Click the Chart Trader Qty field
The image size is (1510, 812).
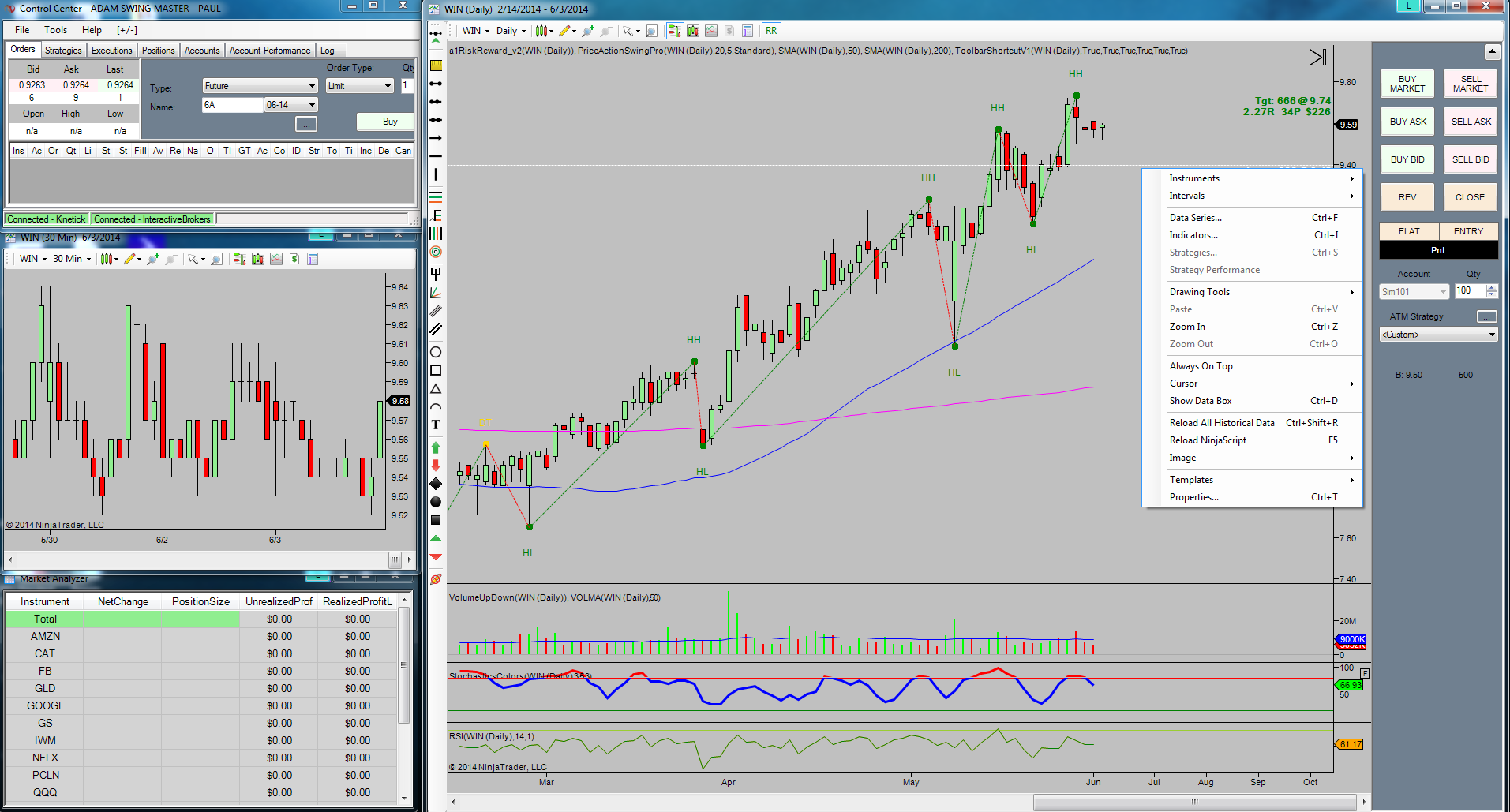point(1471,290)
